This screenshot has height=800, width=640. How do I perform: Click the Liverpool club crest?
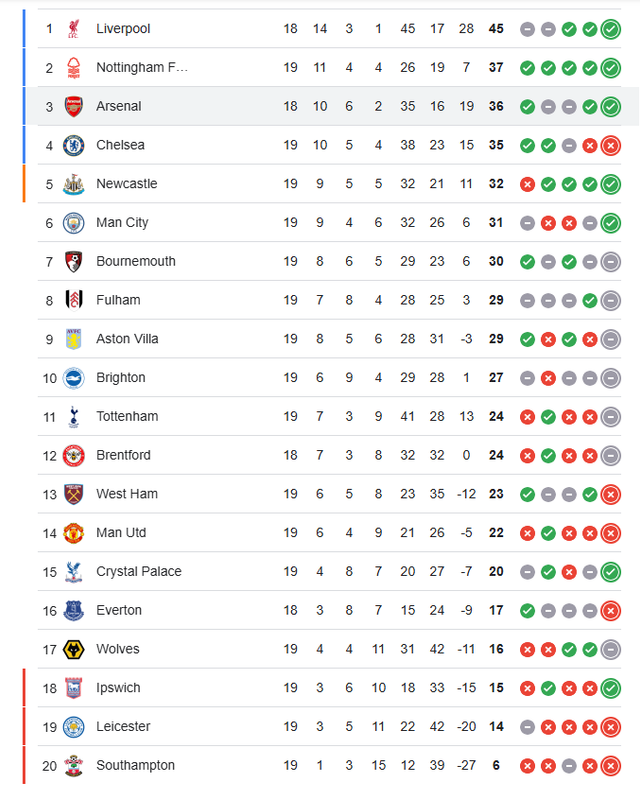click(x=73, y=29)
